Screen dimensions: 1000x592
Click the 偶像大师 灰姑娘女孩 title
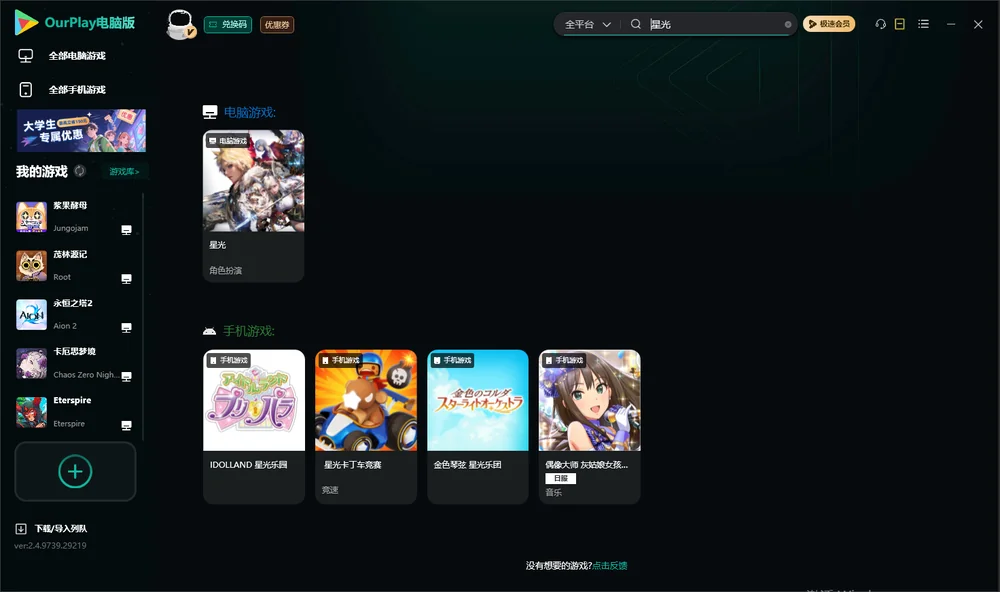coord(586,464)
